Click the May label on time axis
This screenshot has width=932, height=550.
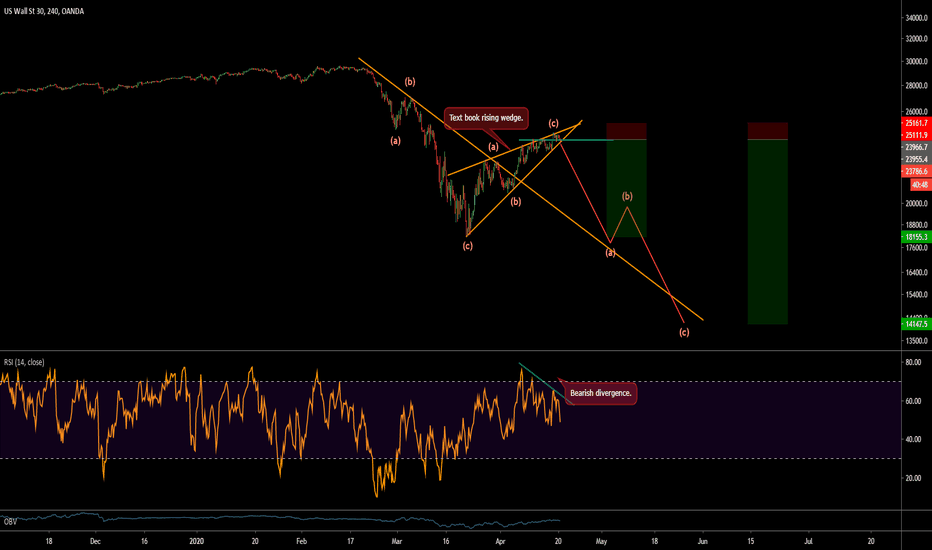coord(602,541)
